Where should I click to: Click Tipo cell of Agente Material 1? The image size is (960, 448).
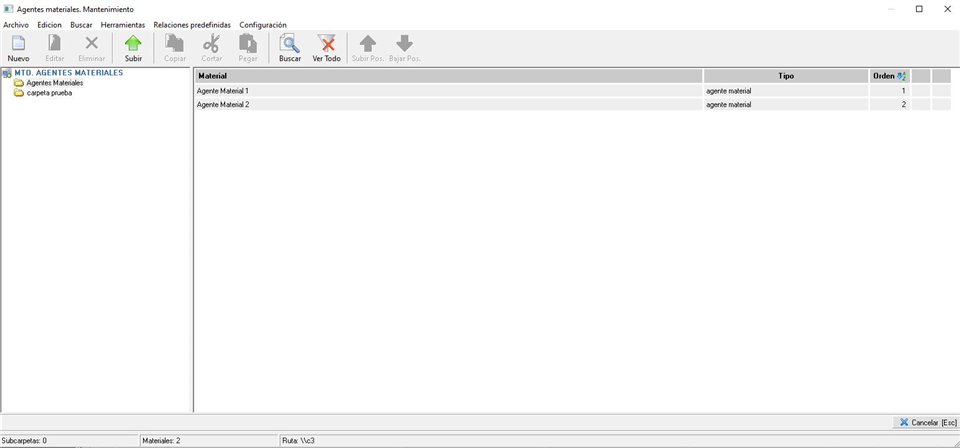coord(786,91)
